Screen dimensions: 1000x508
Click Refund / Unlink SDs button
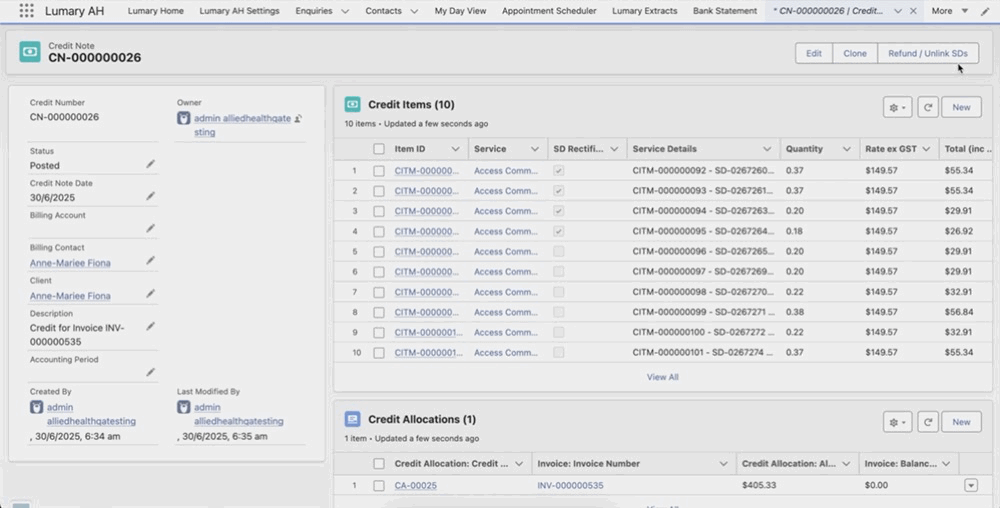[928, 54]
